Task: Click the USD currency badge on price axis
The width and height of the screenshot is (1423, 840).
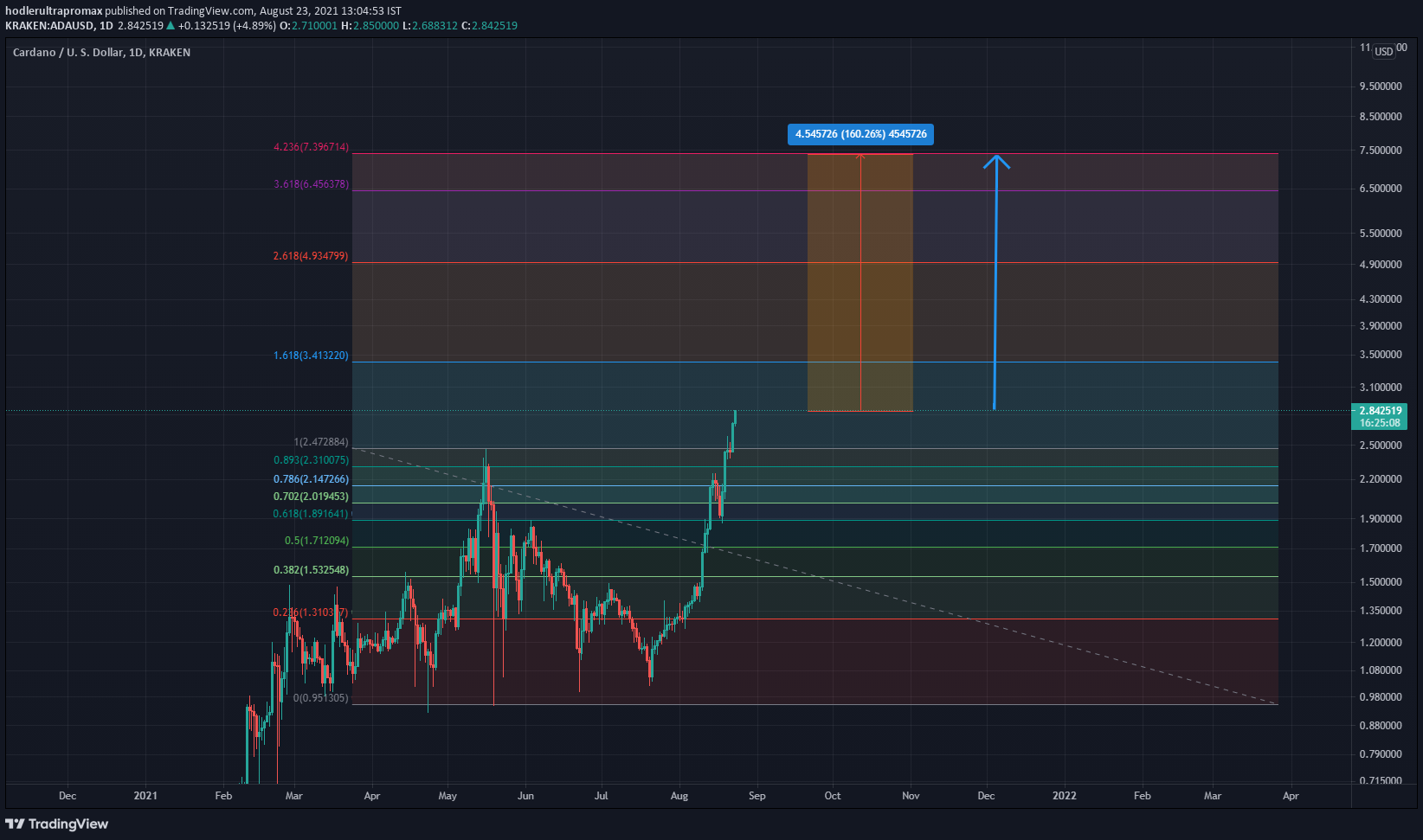Action: point(1384,52)
